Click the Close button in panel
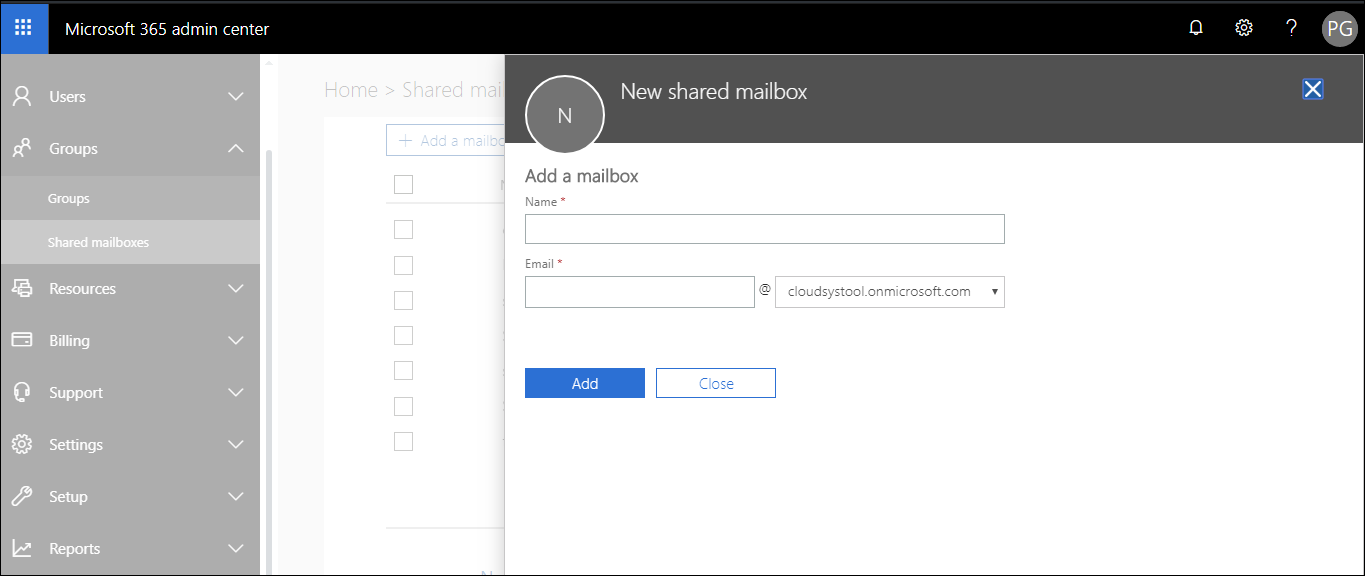The image size is (1365, 576). (x=716, y=383)
